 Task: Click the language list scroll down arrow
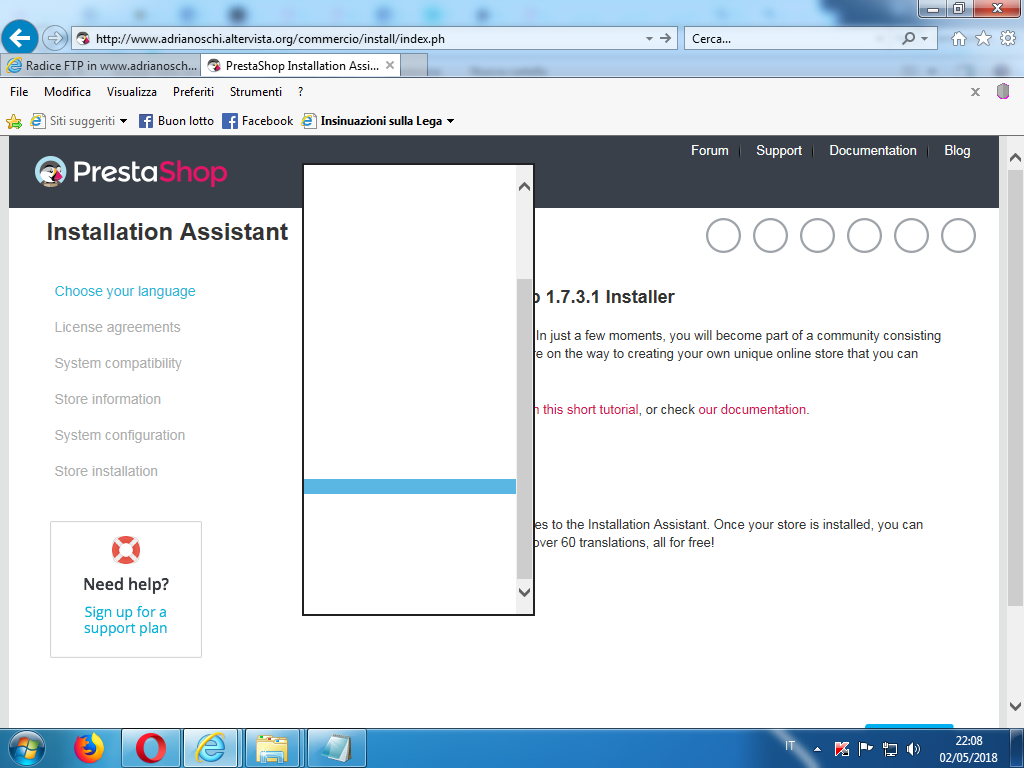tap(524, 592)
